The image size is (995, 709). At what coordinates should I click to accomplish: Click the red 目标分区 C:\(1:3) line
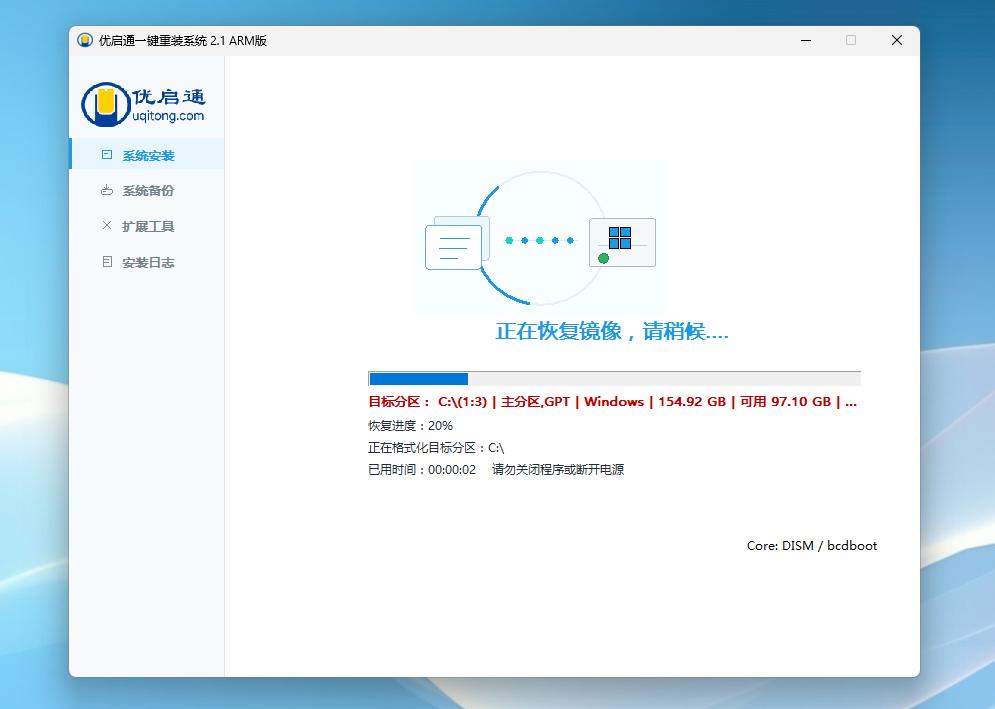pyautogui.click(x=612, y=402)
